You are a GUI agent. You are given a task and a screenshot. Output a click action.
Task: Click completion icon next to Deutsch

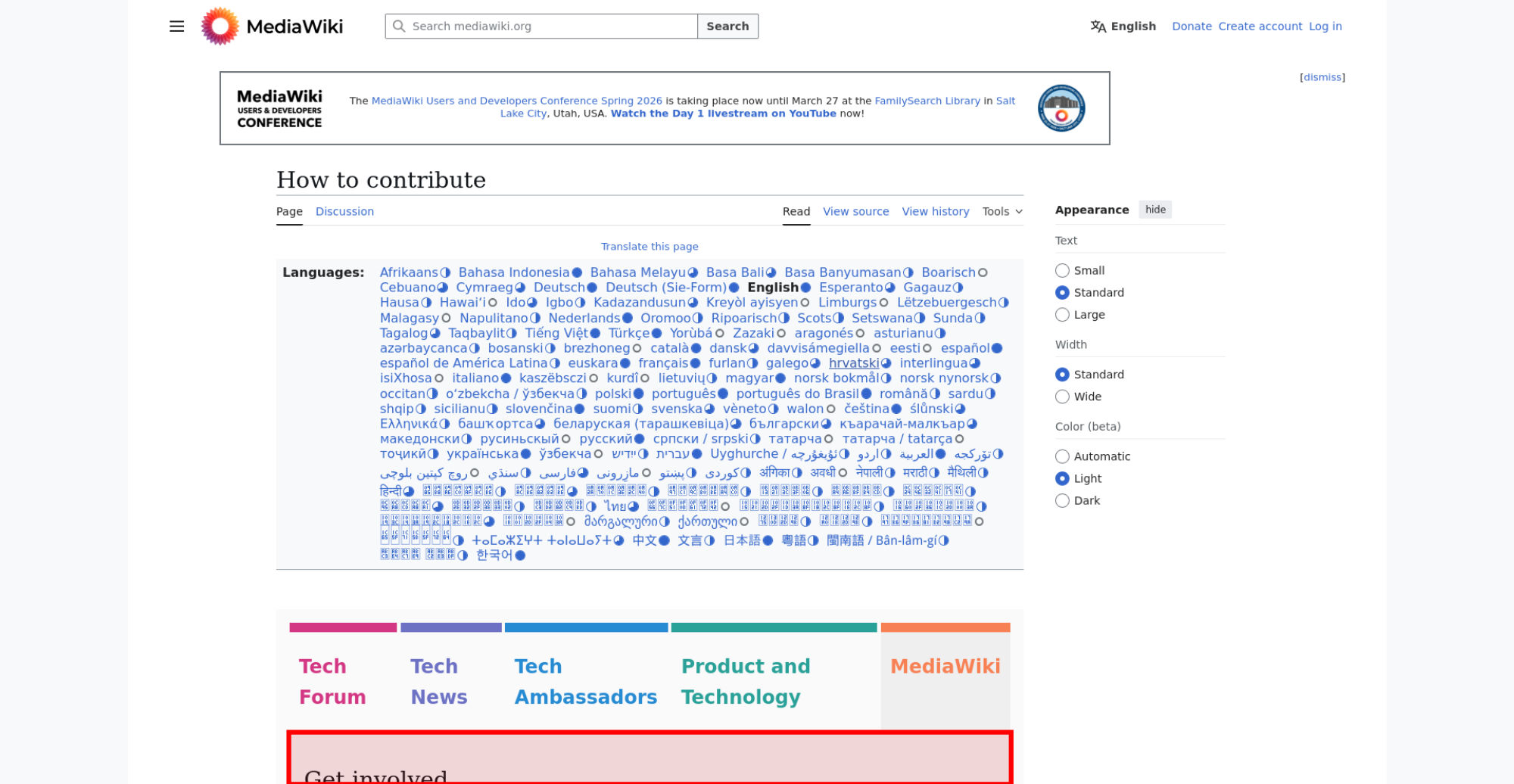pyautogui.click(x=592, y=288)
